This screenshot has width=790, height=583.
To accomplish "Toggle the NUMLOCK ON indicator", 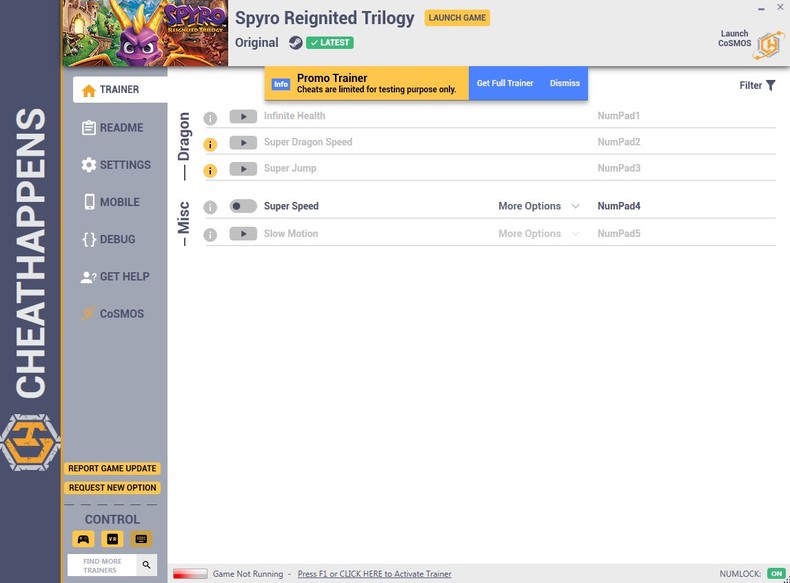I will tap(776, 573).
